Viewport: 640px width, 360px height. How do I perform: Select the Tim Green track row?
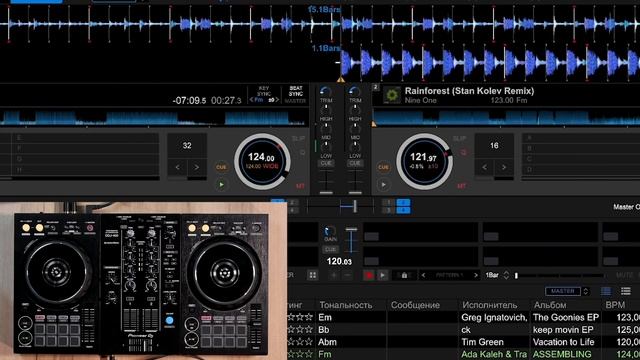click(463, 342)
